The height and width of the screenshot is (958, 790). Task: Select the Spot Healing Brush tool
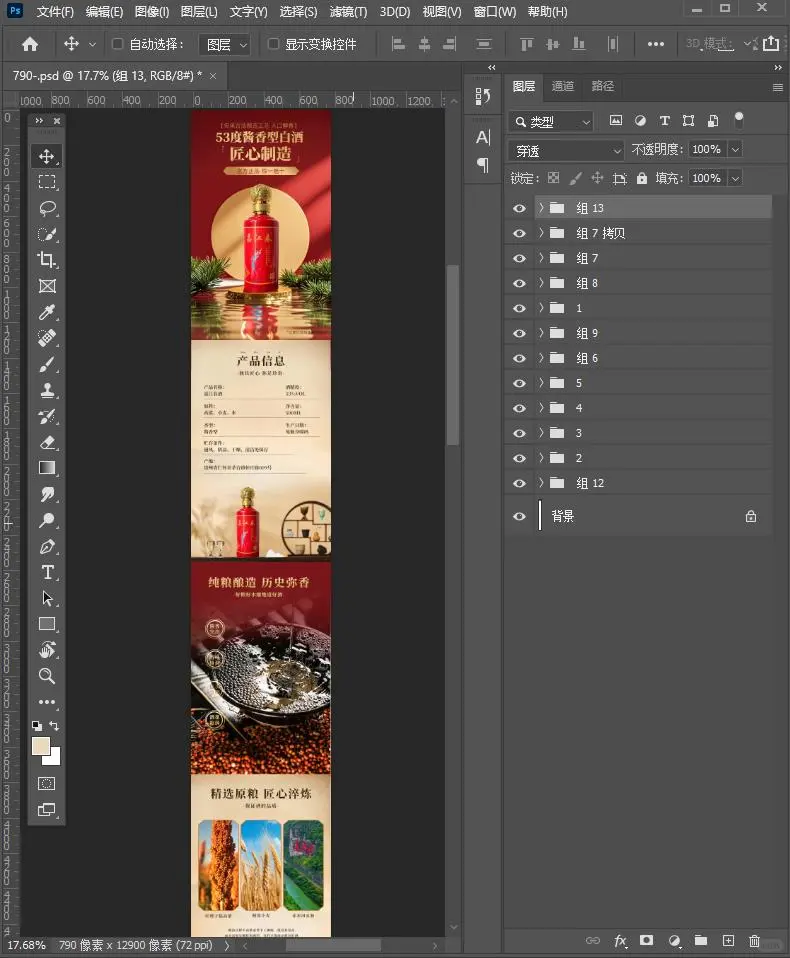[47, 338]
